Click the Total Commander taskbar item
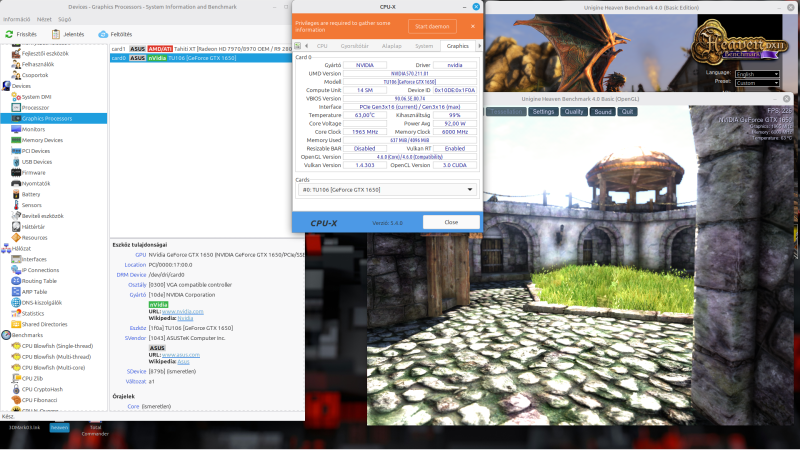 tap(95, 431)
